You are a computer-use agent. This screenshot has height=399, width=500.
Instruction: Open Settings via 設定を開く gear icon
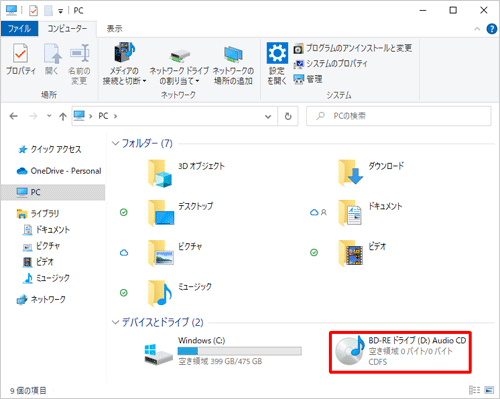277,64
